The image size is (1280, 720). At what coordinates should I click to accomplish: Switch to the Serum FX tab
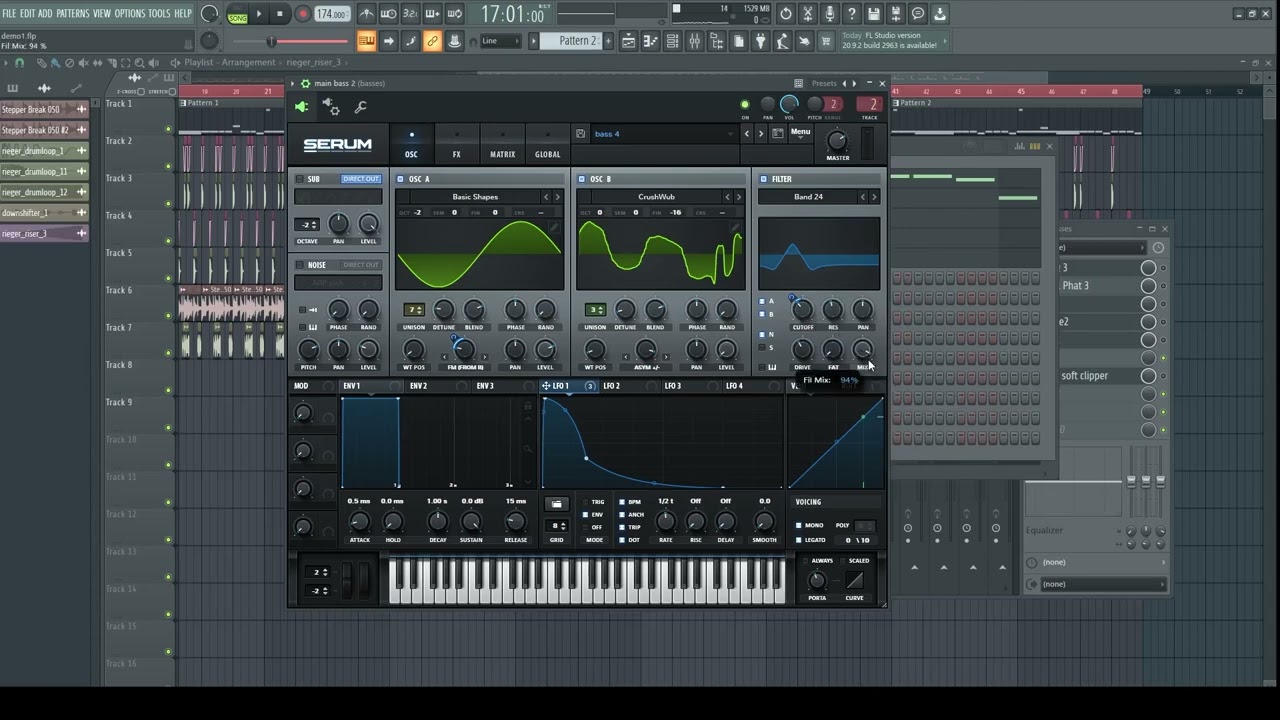point(457,144)
